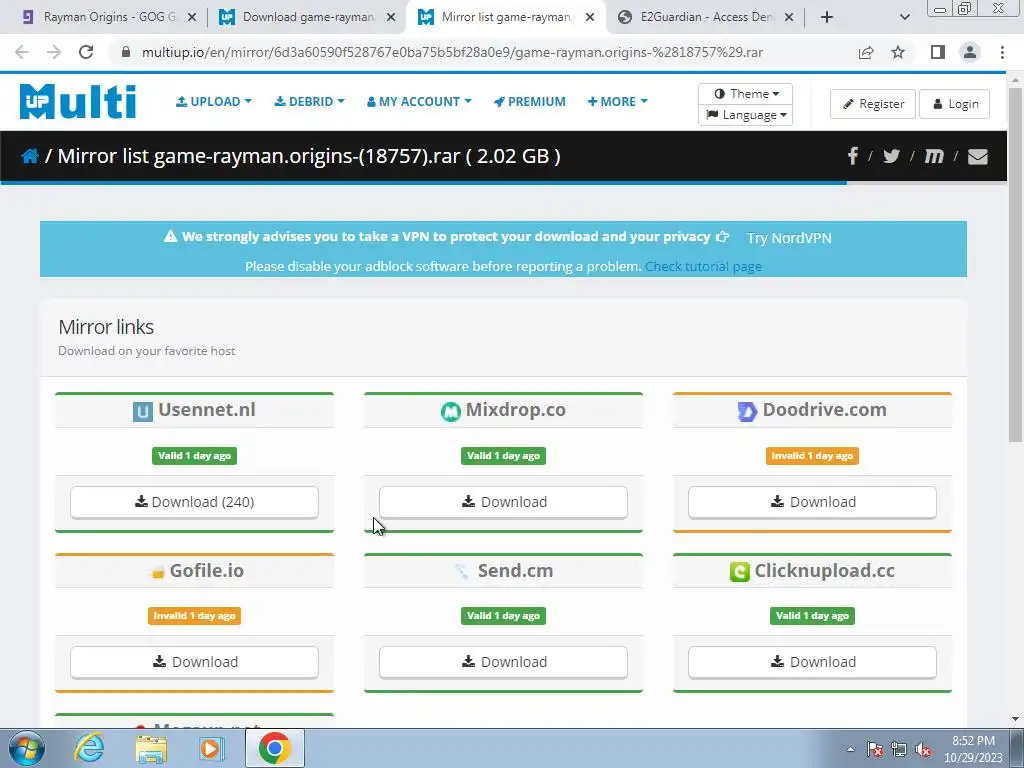The height and width of the screenshot is (768, 1024).
Task: Click the Chrome forward arrow
Action: click(x=54, y=52)
